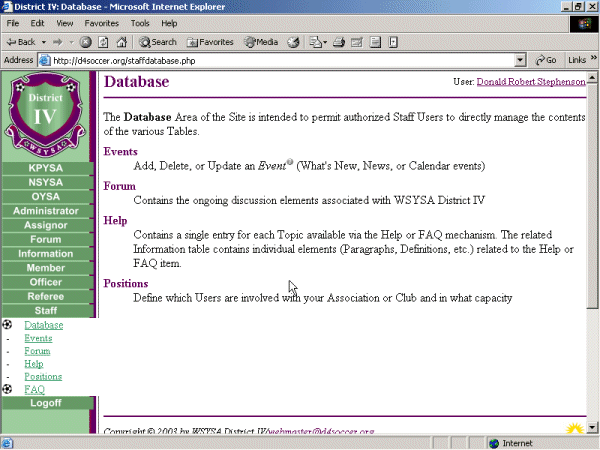Open the Search toolbar button
This screenshot has width=600, height=450.
(157, 42)
